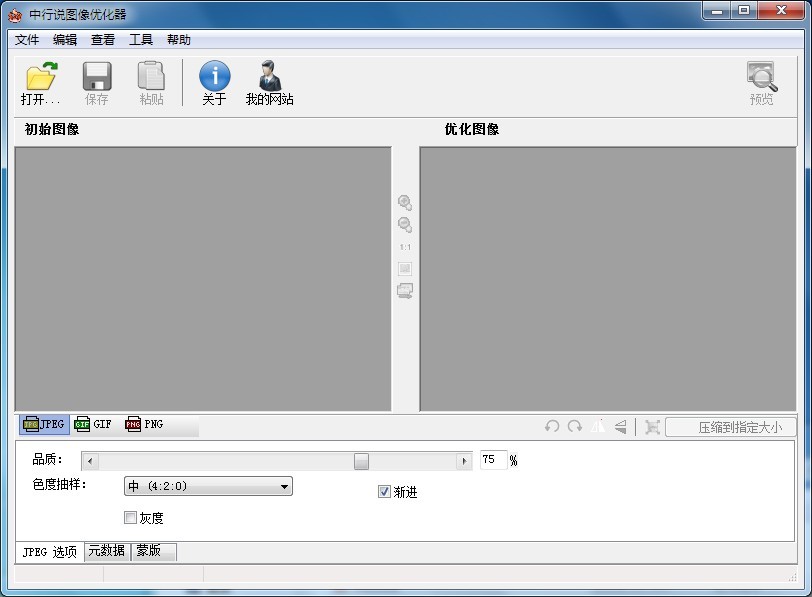This screenshot has height=597, width=812.
Task: Open the Tools (工具) menu
Action: point(141,40)
